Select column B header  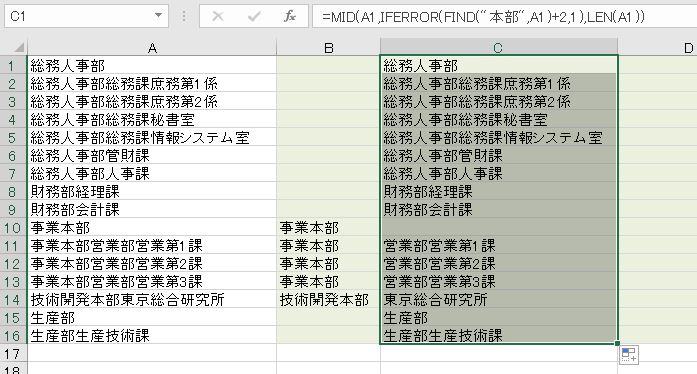coord(328,47)
